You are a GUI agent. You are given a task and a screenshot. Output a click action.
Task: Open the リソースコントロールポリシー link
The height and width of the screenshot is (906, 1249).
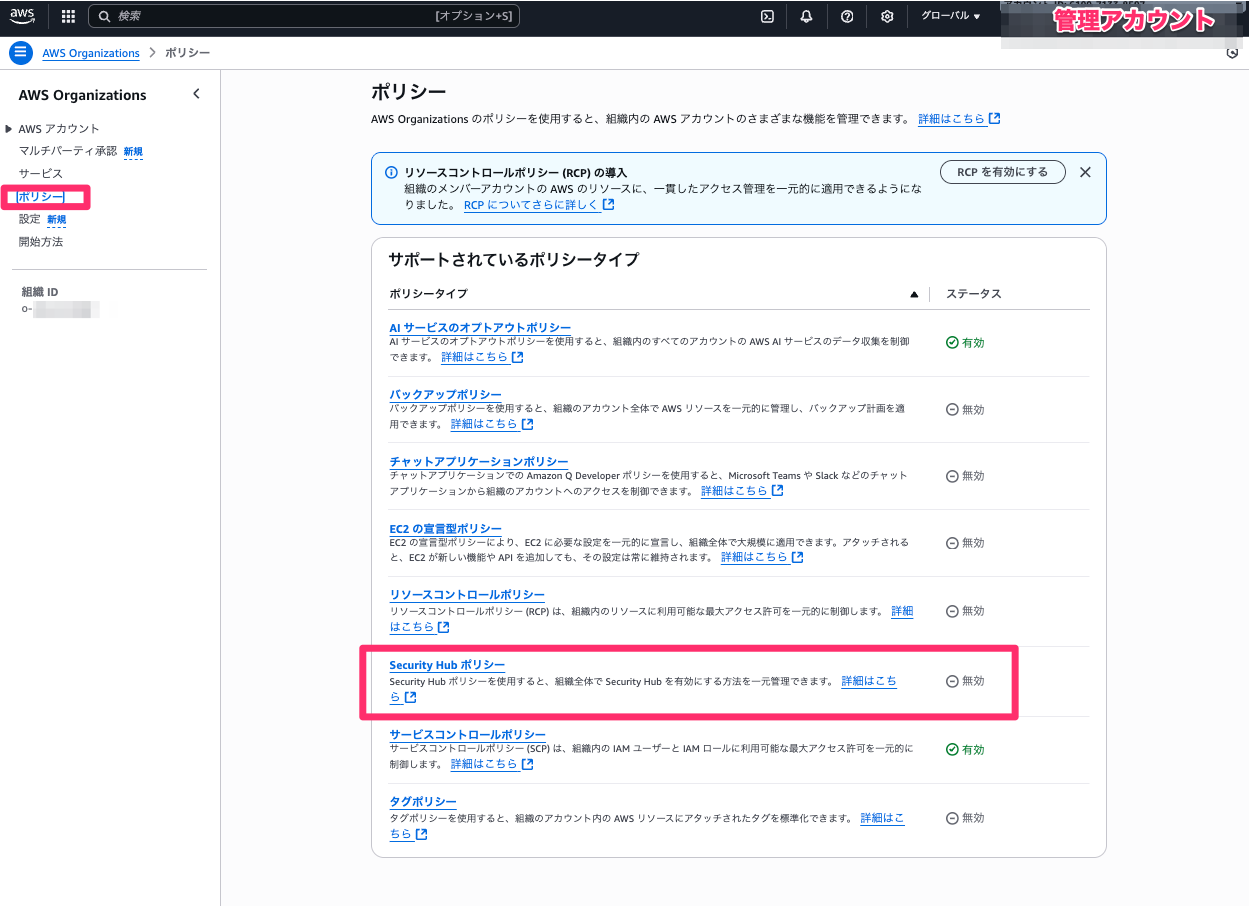pyautogui.click(x=467, y=595)
